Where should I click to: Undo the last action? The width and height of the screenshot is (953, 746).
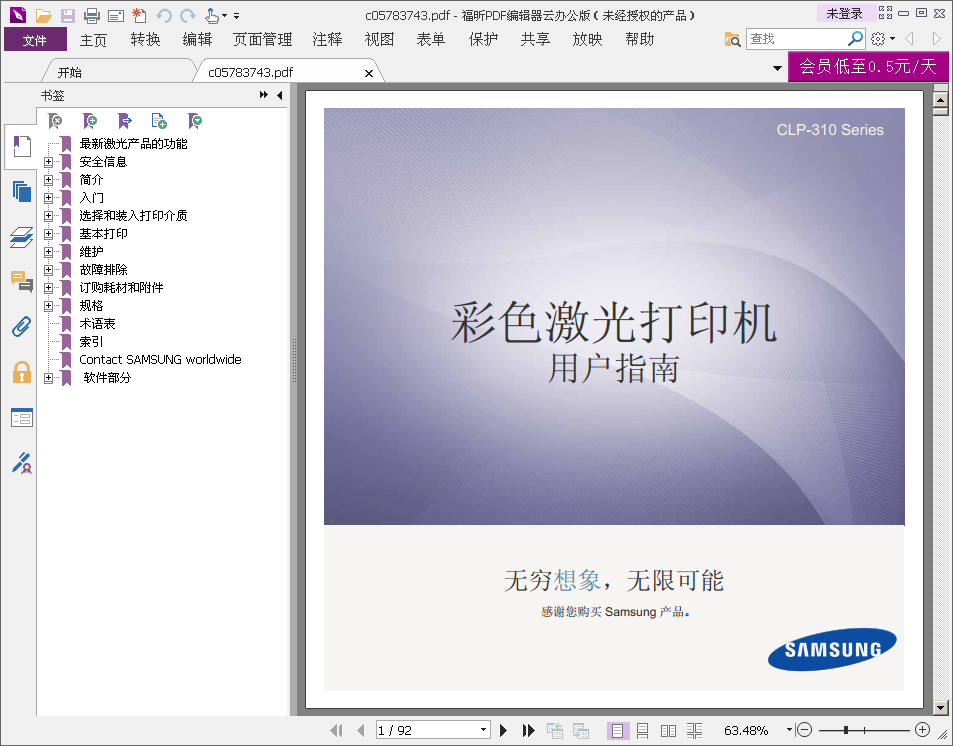[x=163, y=15]
